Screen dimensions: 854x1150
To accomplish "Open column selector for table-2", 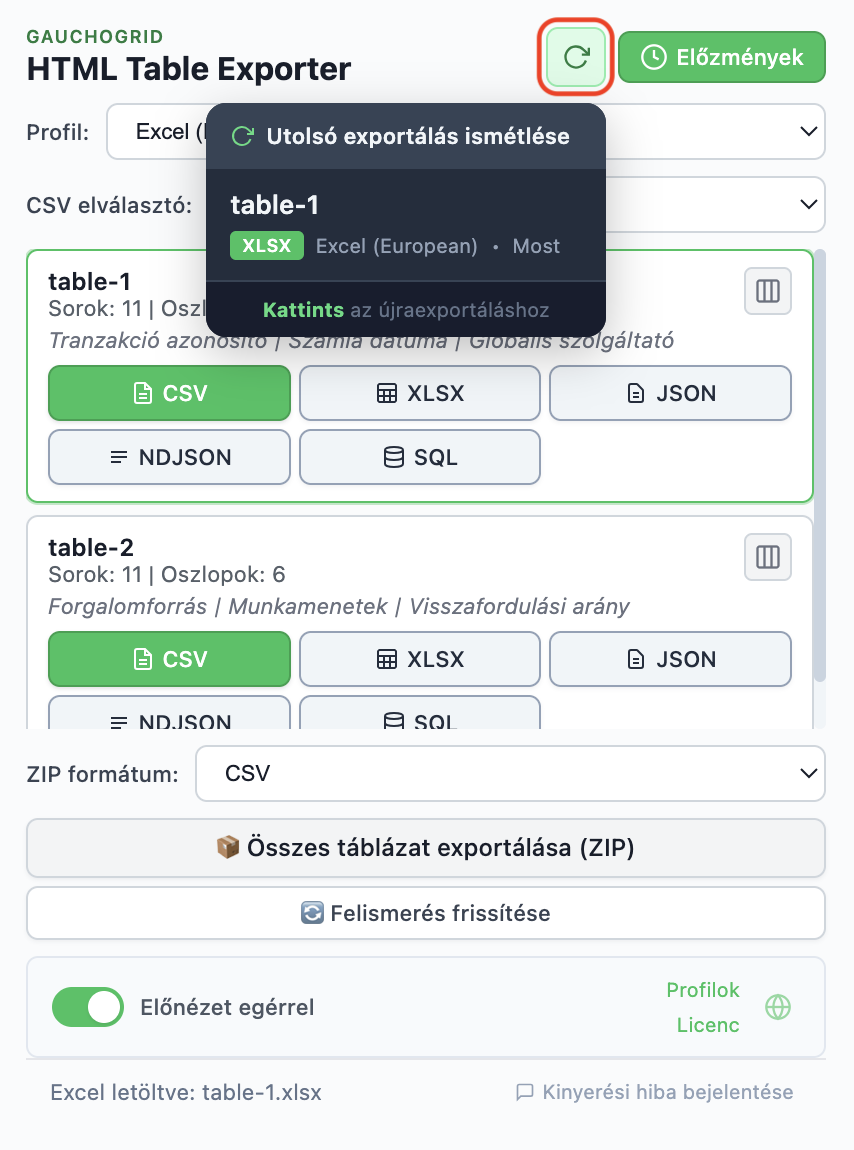I will [x=767, y=557].
